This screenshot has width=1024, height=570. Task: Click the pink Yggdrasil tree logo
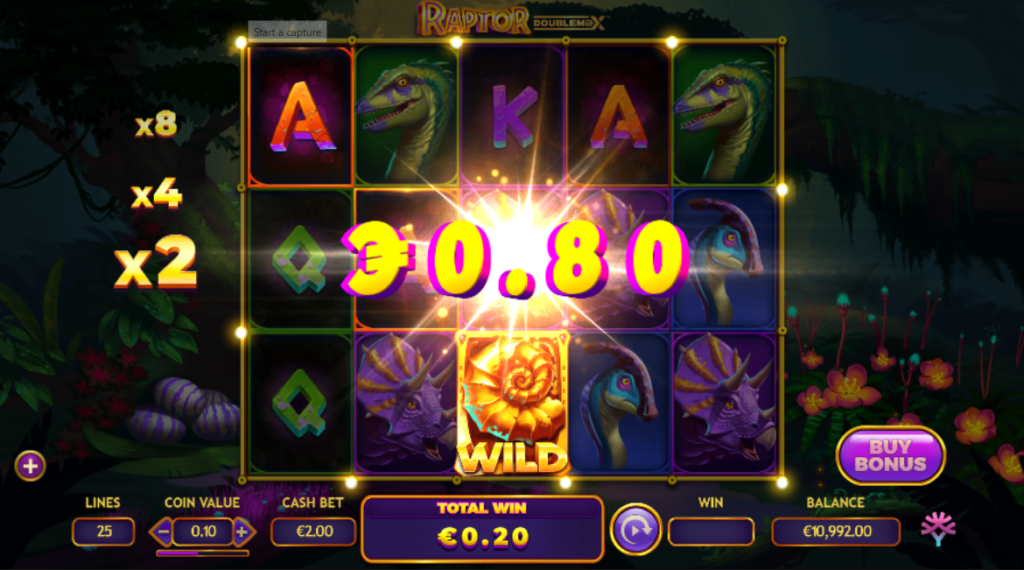tap(938, 528)
